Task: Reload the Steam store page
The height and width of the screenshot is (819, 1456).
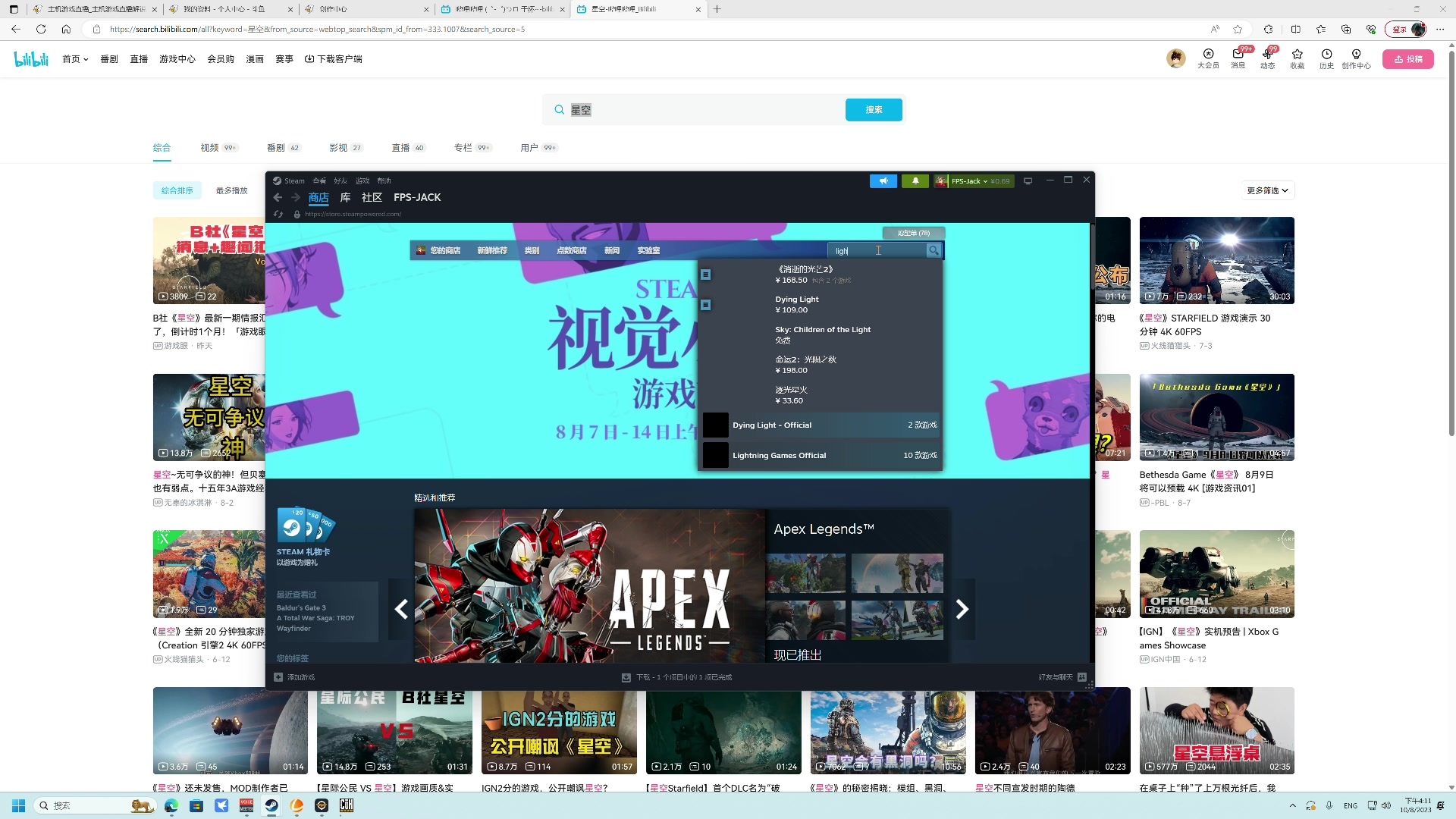Action: coord(278,214)
